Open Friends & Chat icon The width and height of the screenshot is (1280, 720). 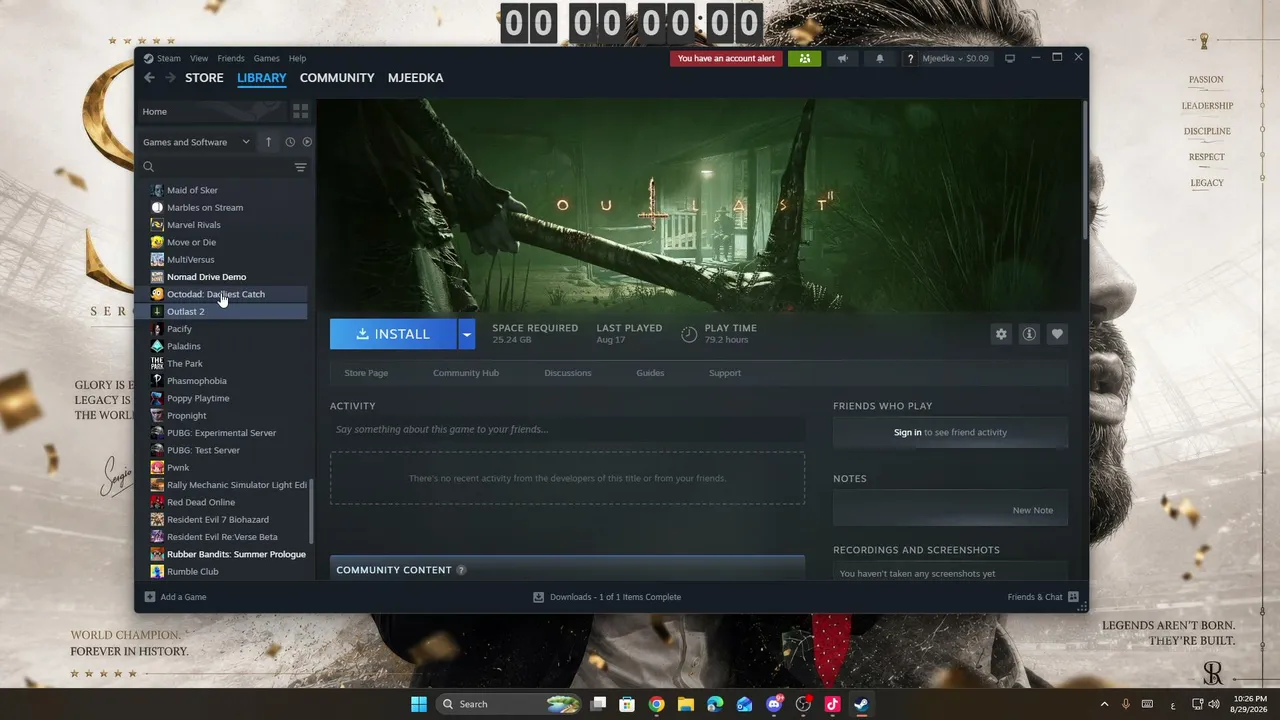point(1073,597)
